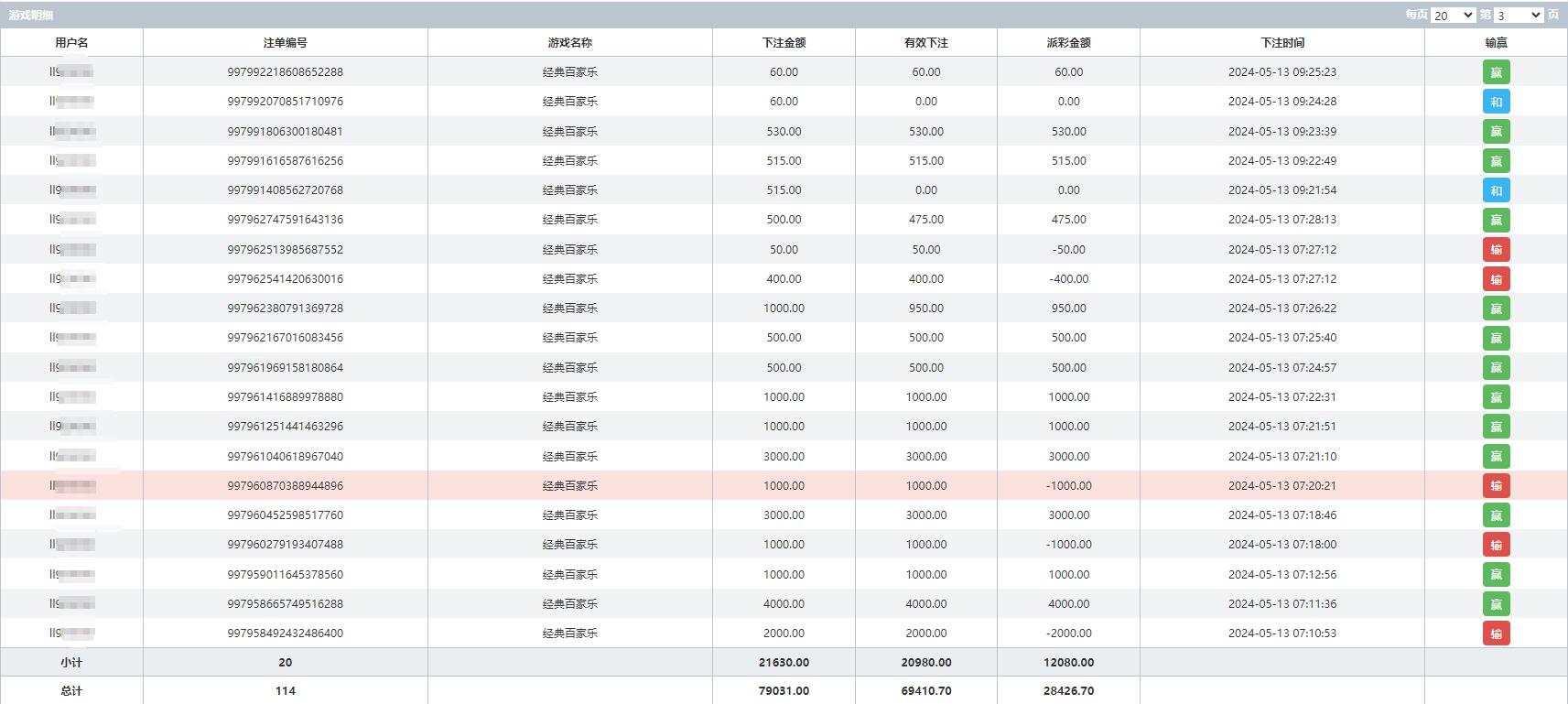Click win badge for order 997961416889978880
The image size is (1568, 704).
pyautogui.click(x=1496, y=397)
